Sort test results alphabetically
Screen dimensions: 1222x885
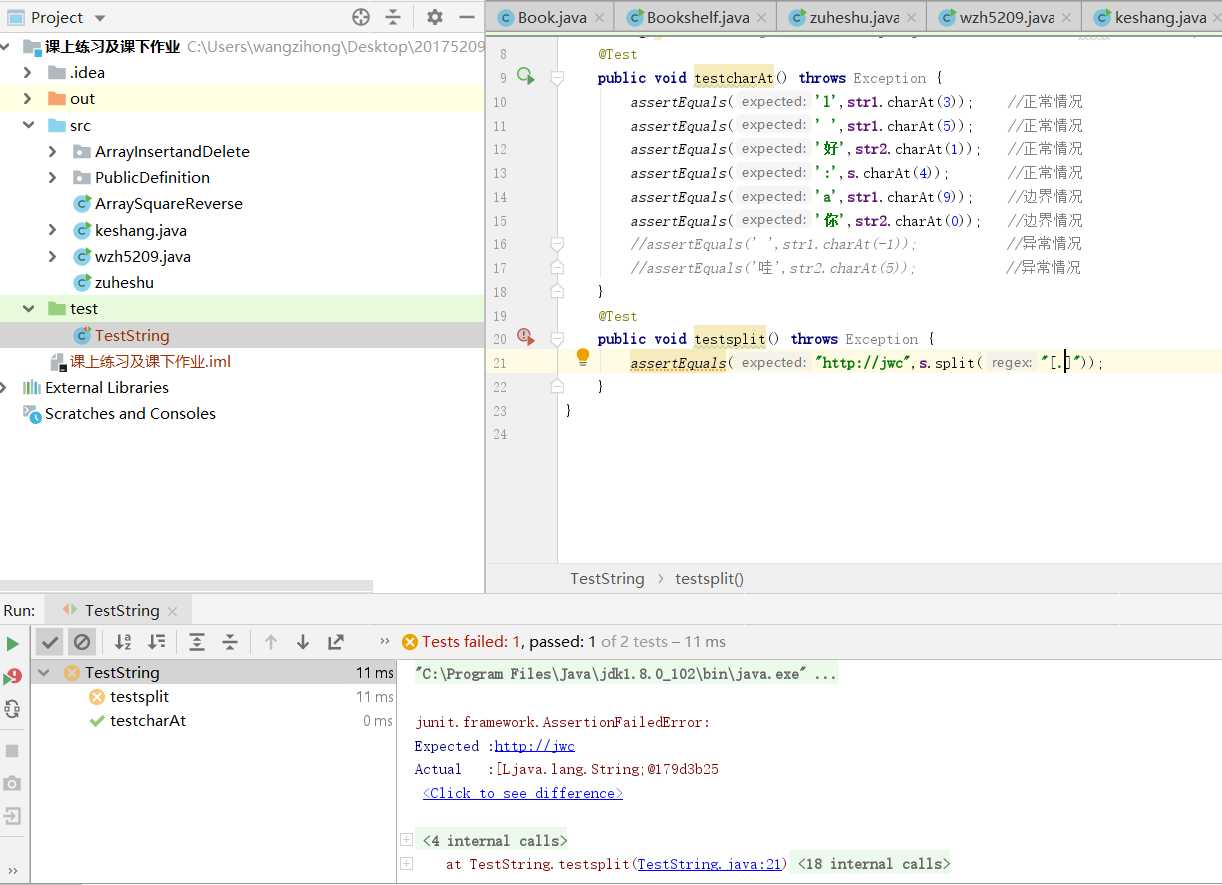pyautogui.click(x=123, y=642)
